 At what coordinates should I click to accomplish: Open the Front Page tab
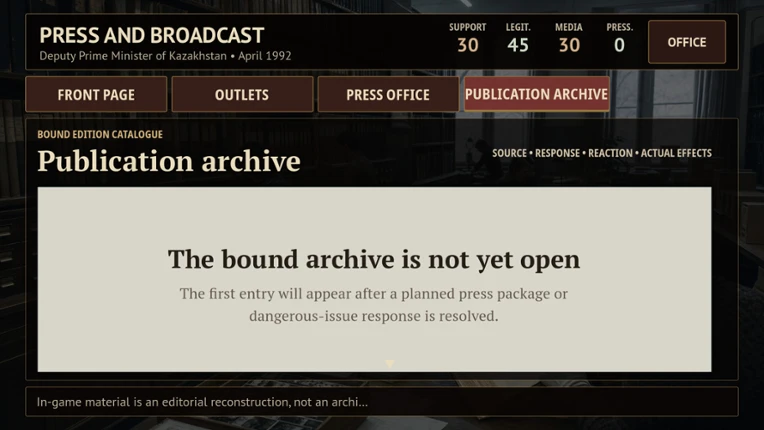click(x=96, y=94)
